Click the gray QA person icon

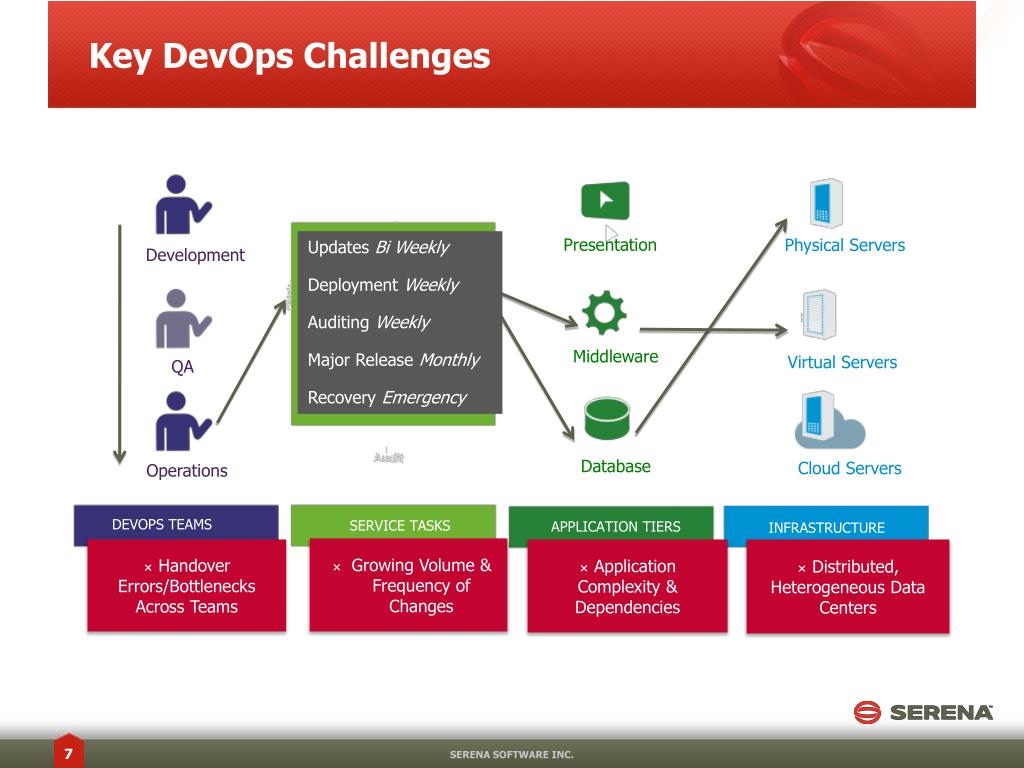(183, 319)
